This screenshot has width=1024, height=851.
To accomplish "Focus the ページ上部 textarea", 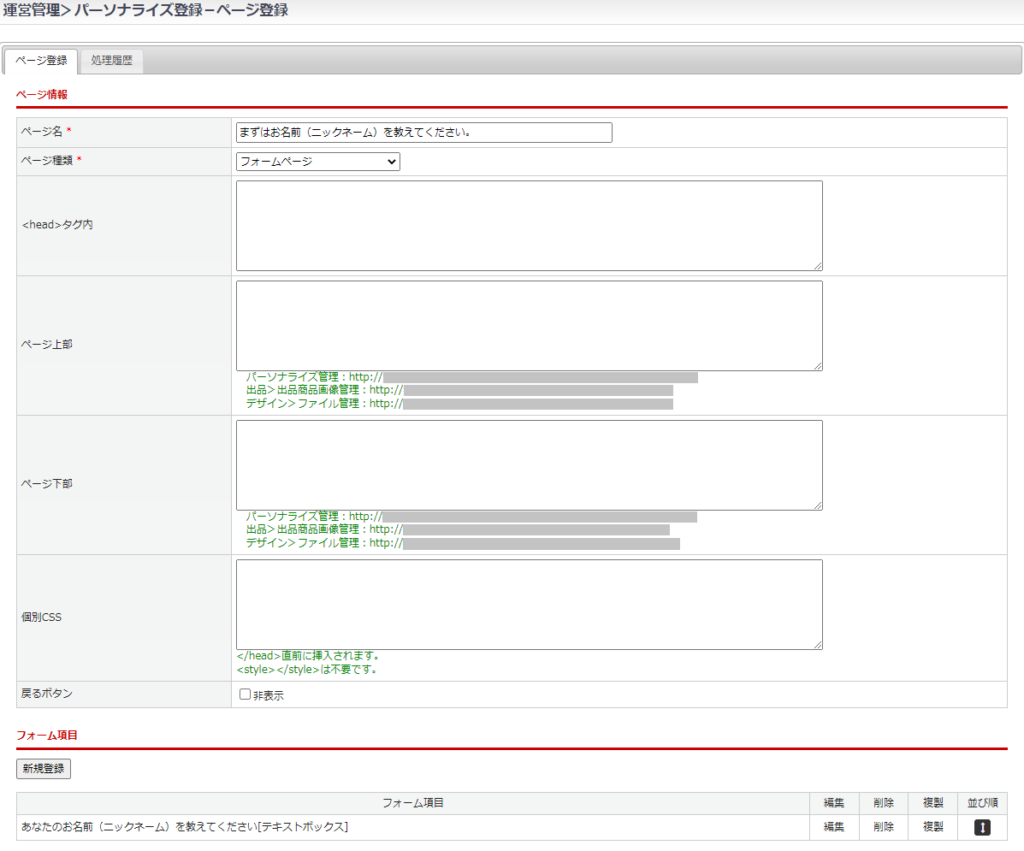I will tap(529, 326).
